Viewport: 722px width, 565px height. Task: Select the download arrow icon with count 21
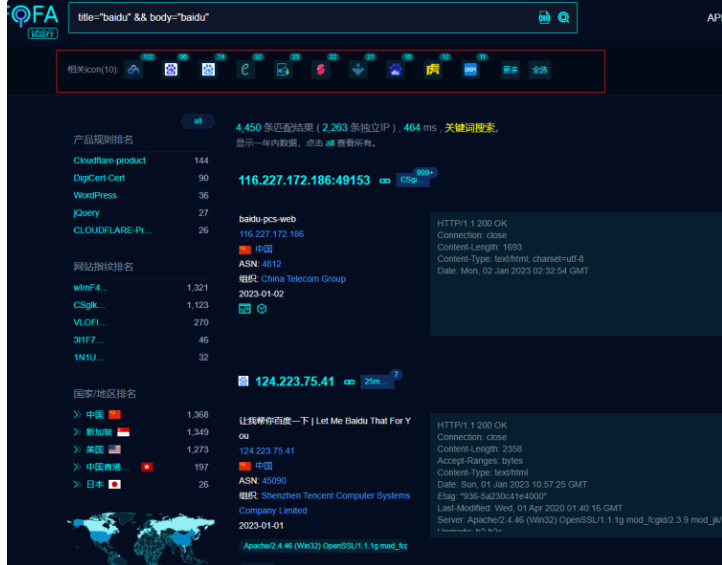[358, 70]
